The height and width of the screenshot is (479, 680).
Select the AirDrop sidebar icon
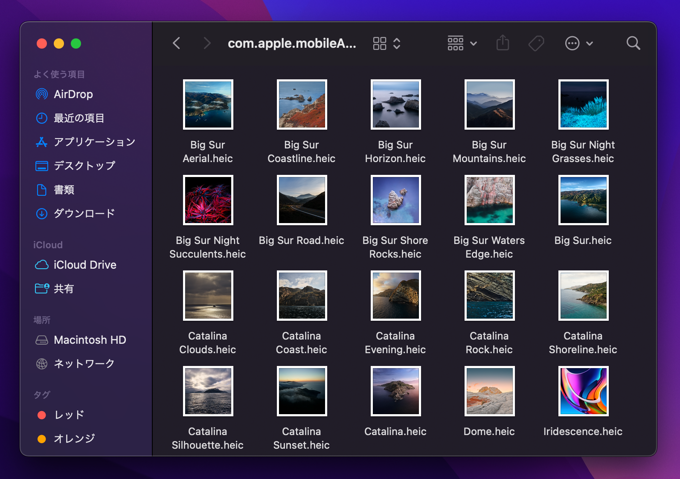(42, 94)
